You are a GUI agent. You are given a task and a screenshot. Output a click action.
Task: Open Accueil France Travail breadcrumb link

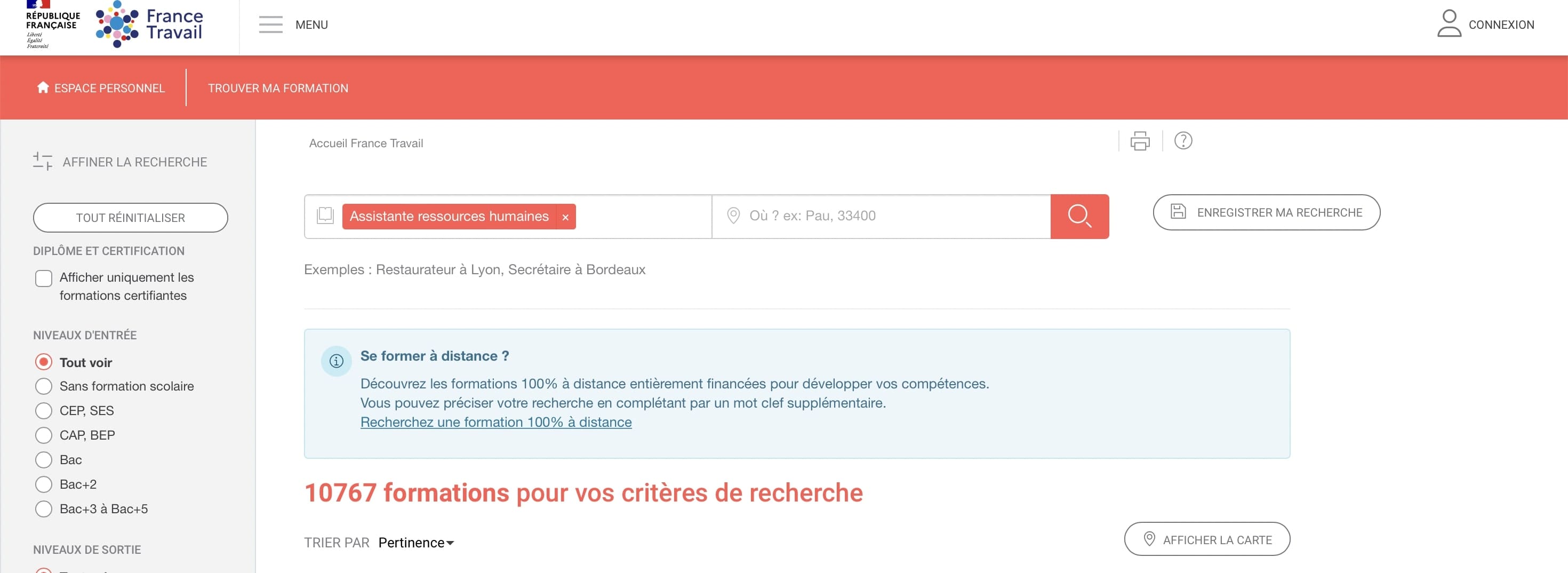coord(366,143)
